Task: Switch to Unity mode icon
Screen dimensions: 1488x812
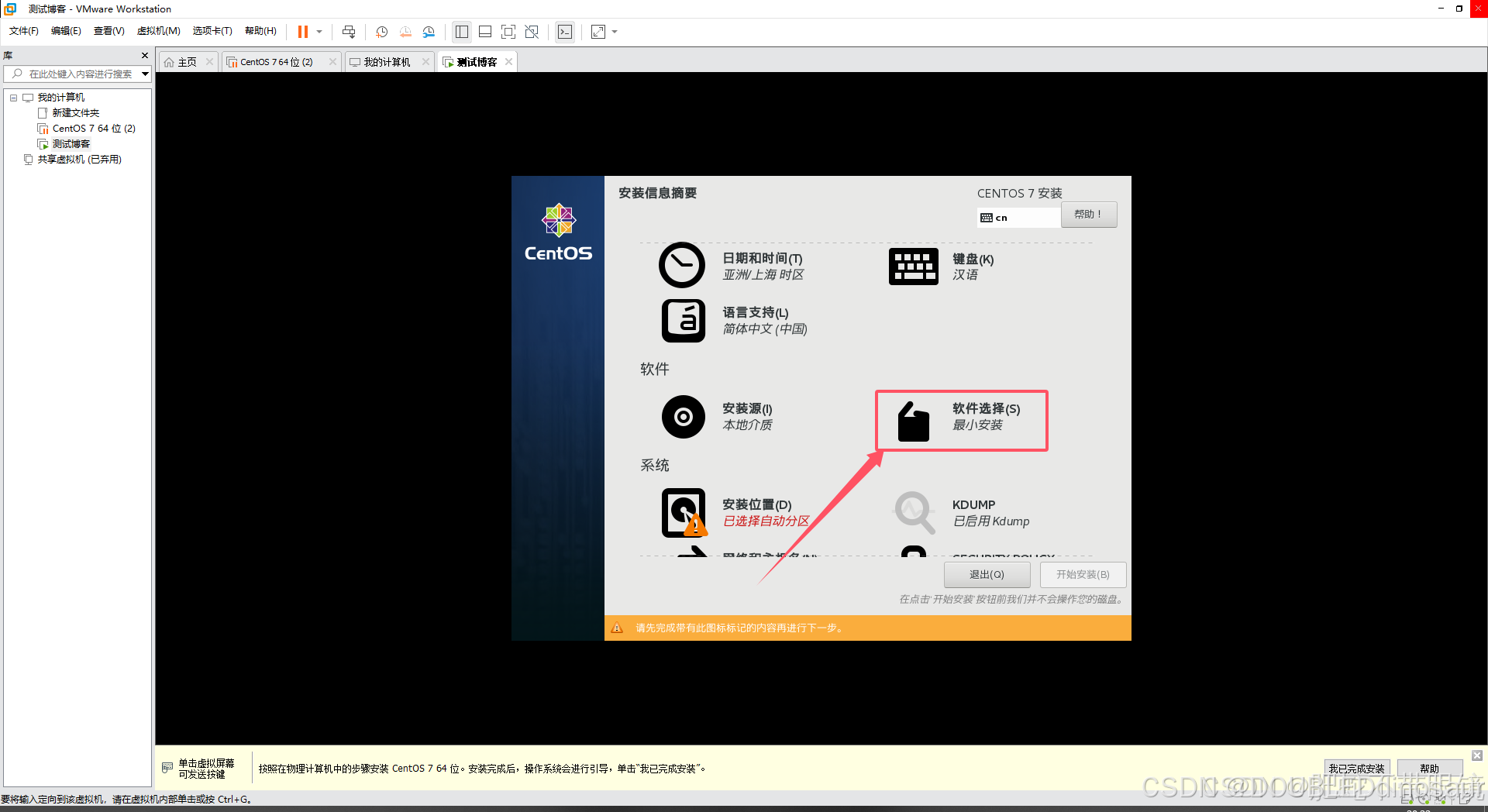Action: (532, 32)
